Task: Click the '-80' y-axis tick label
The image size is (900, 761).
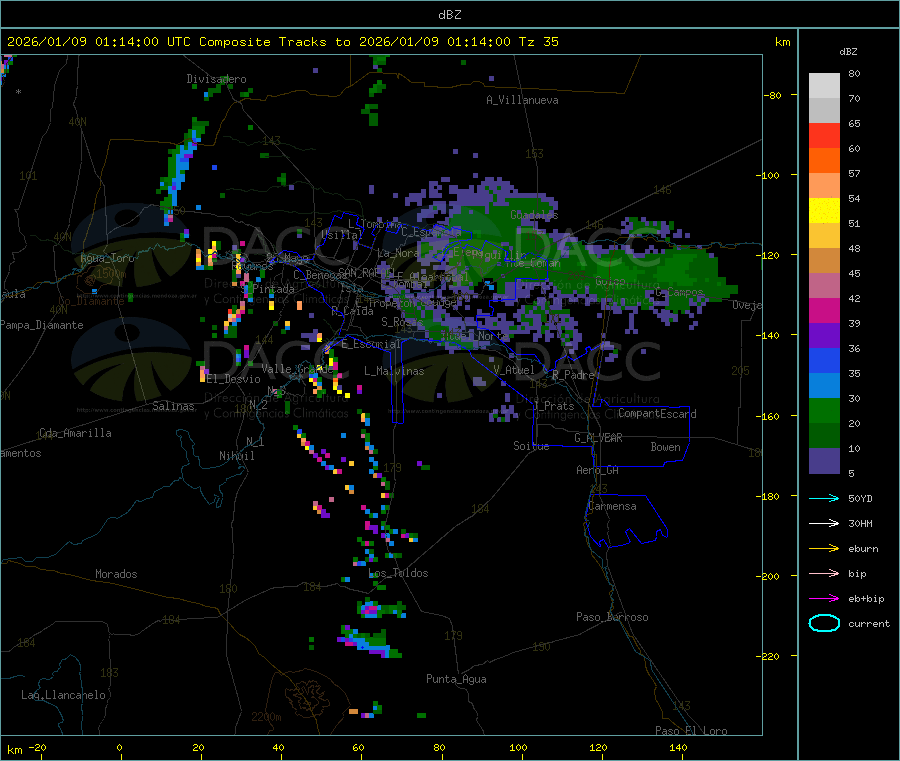Action: coord(772,95)
